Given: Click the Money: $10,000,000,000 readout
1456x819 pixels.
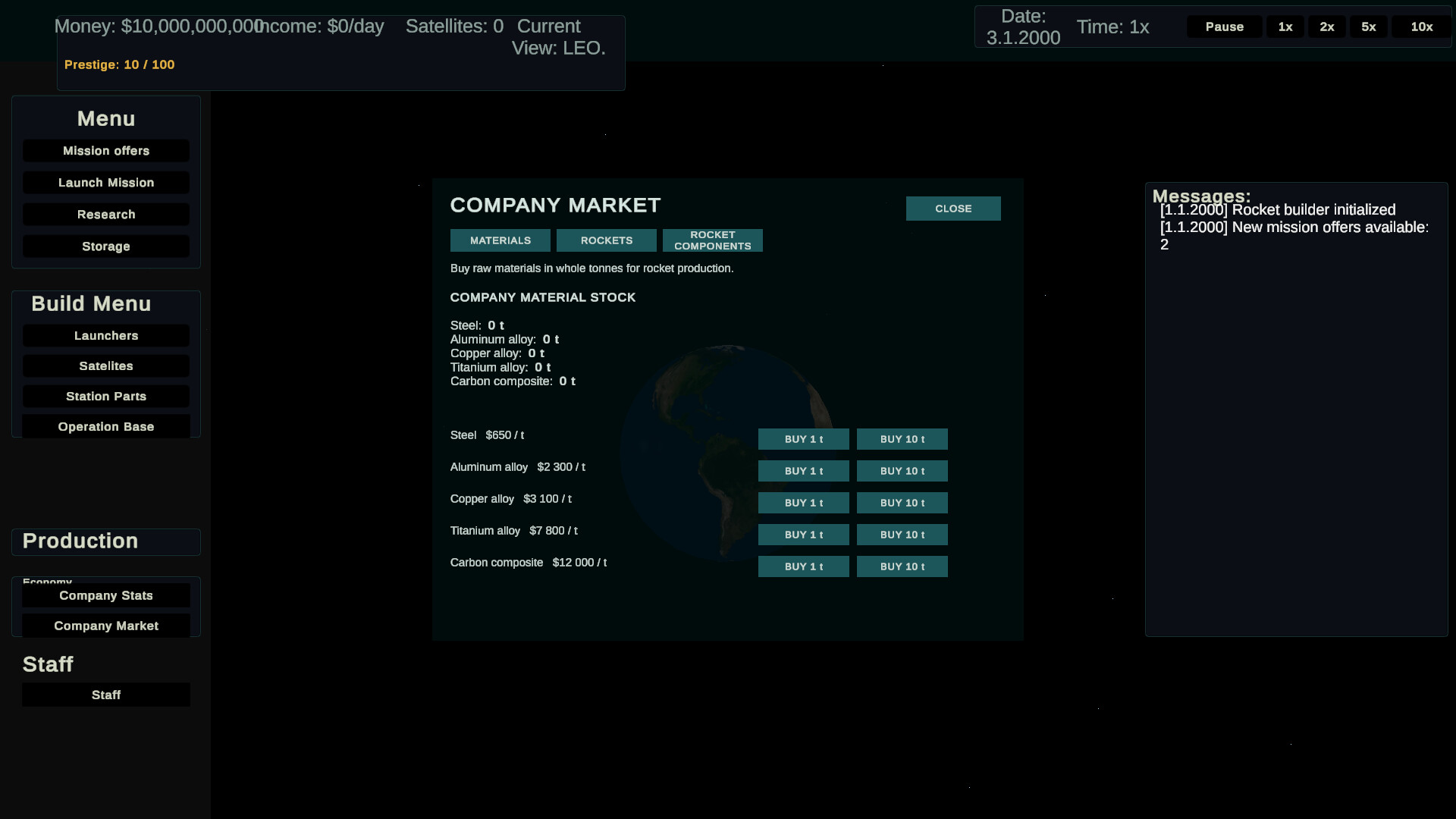Looking at the screenshot, I should [x=158, y=27].
